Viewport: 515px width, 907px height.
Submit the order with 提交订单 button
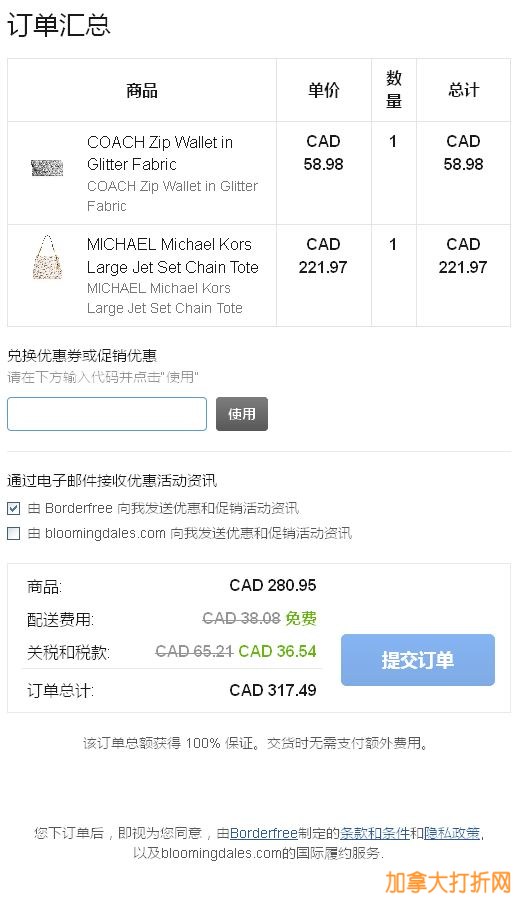click(x=418, y=660)
